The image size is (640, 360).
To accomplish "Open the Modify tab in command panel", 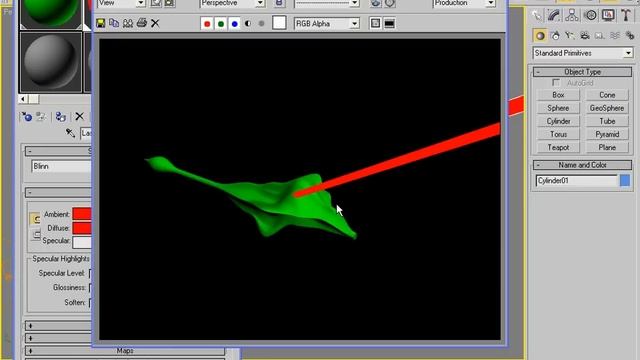I will click(x=554, y=16).
